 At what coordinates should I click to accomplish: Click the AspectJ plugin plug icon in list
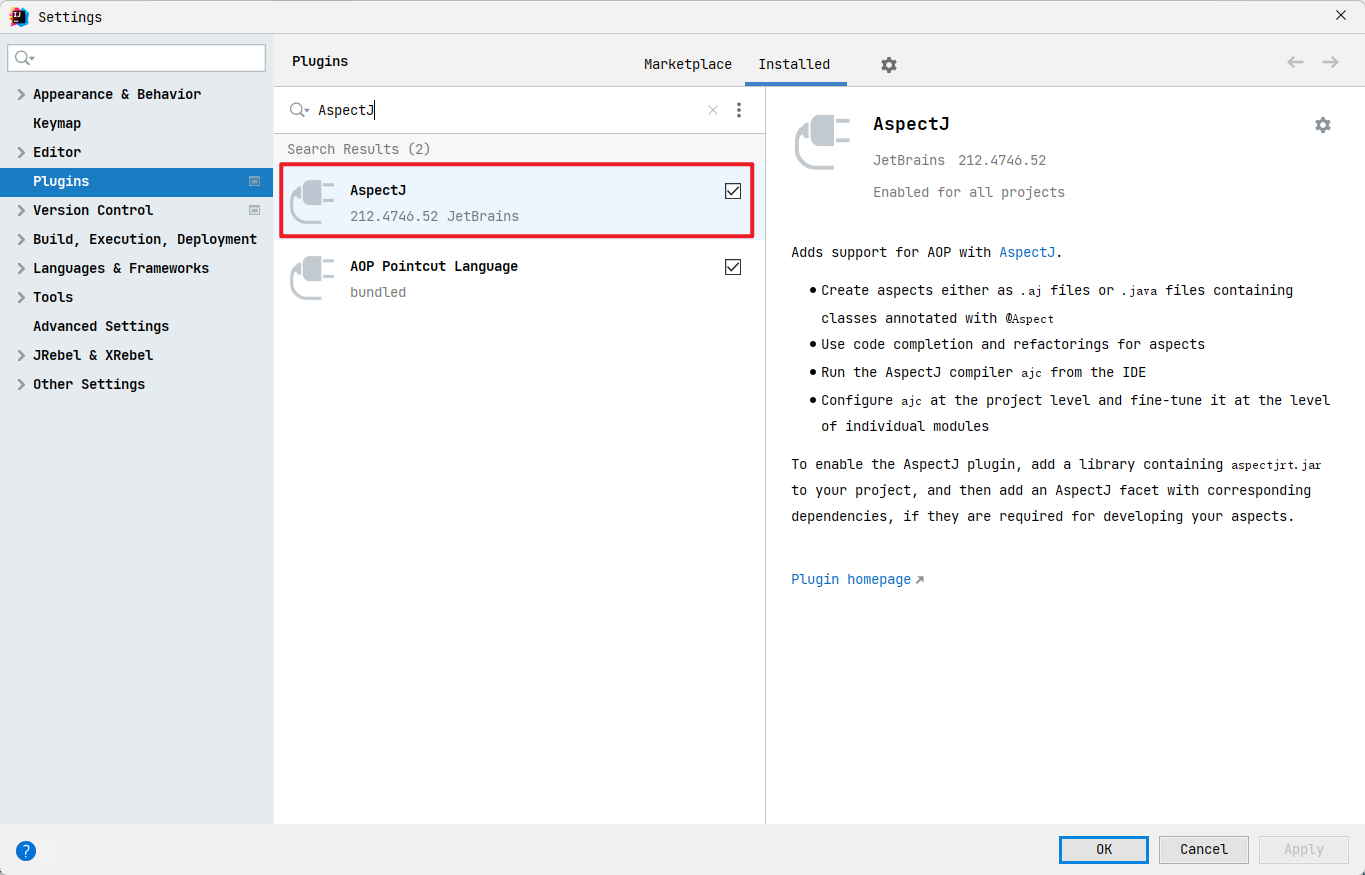312,202
